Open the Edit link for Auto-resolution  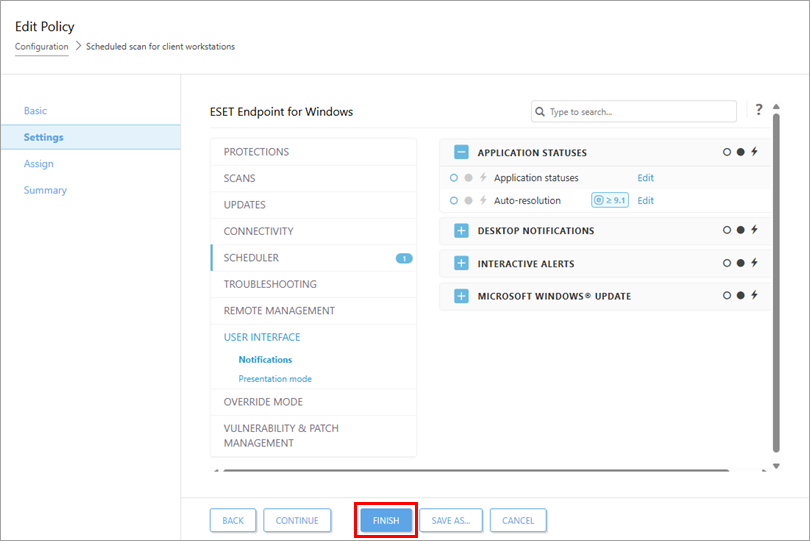646,200
